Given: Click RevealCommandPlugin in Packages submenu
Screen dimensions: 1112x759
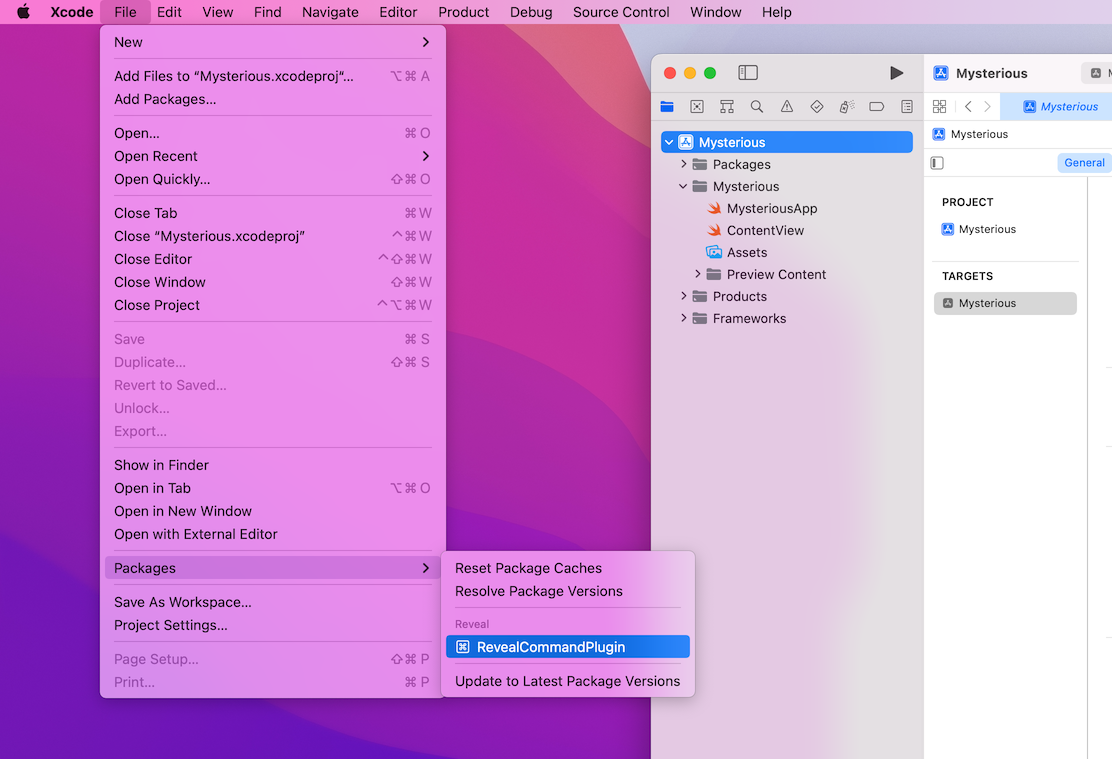Looking at the screenshot, I should [x=550, y=647].
